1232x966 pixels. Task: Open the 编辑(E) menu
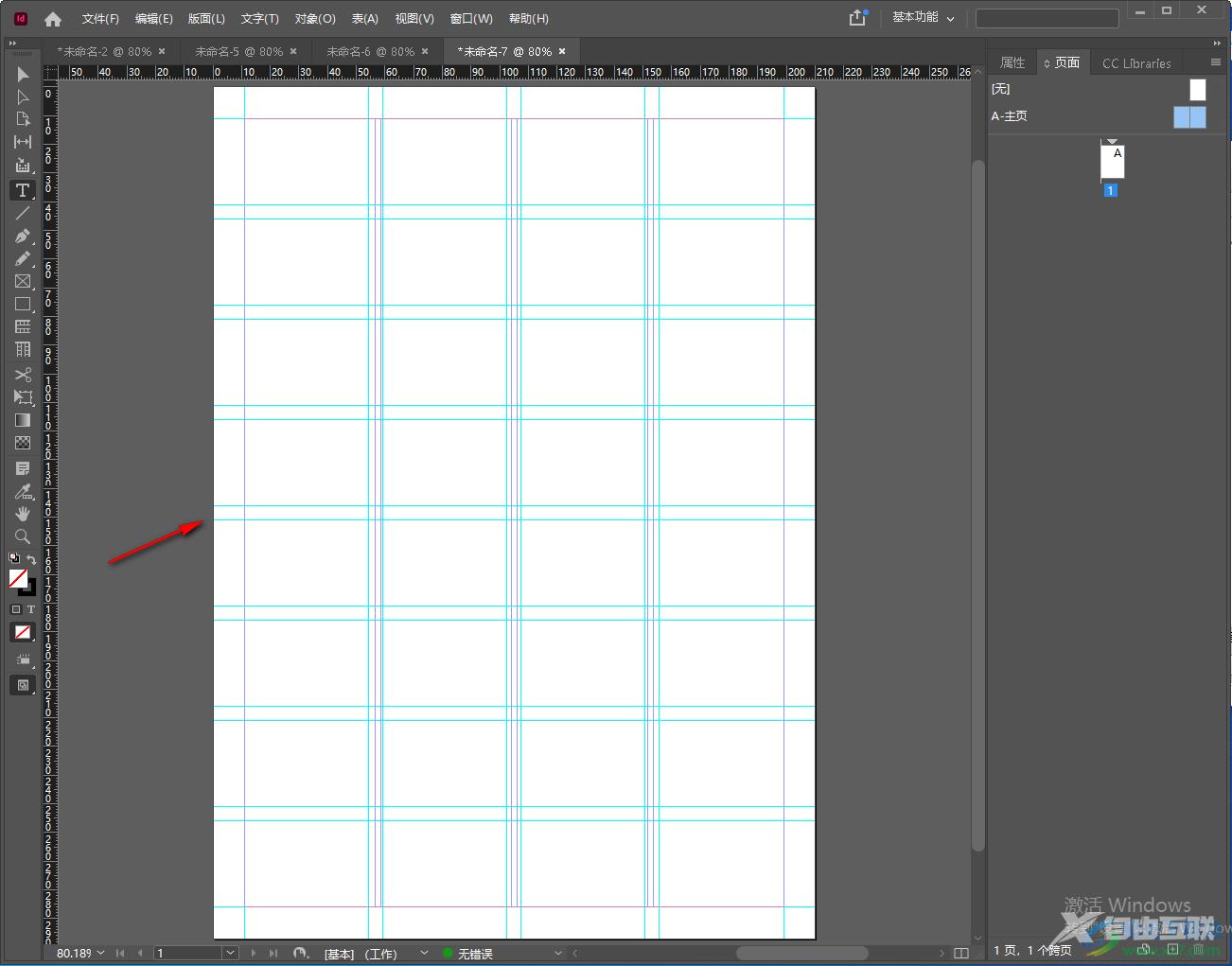tap(153, 19)
